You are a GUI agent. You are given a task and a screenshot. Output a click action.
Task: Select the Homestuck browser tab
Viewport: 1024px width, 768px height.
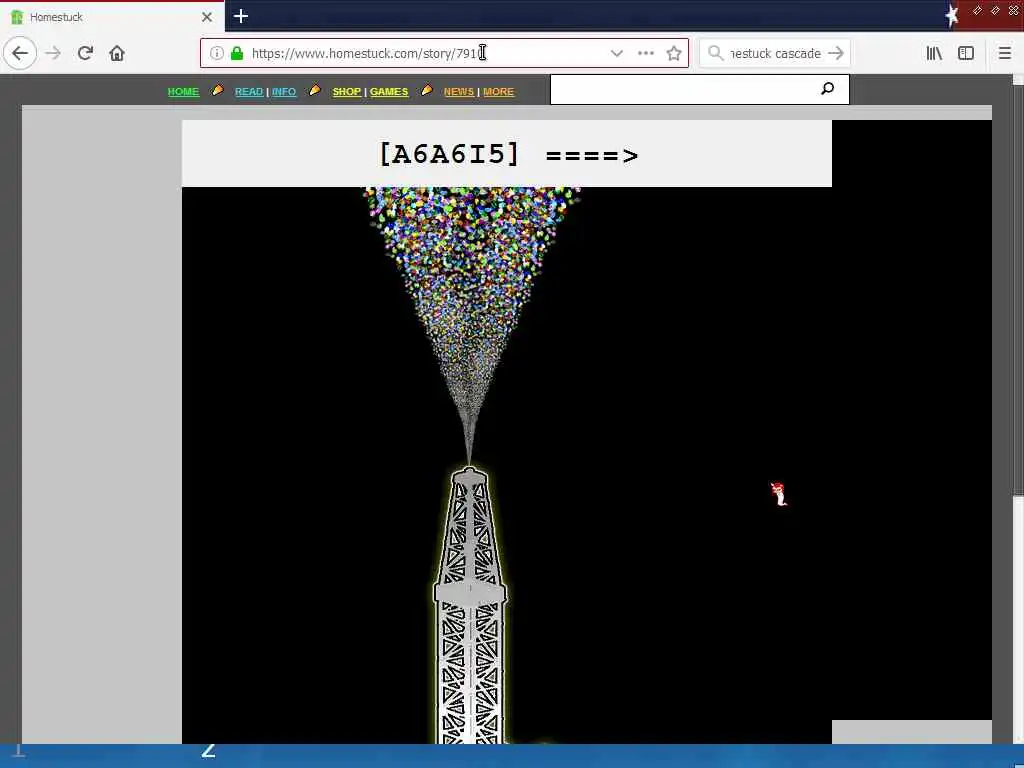pyautogui.click(x=112, y=17)
